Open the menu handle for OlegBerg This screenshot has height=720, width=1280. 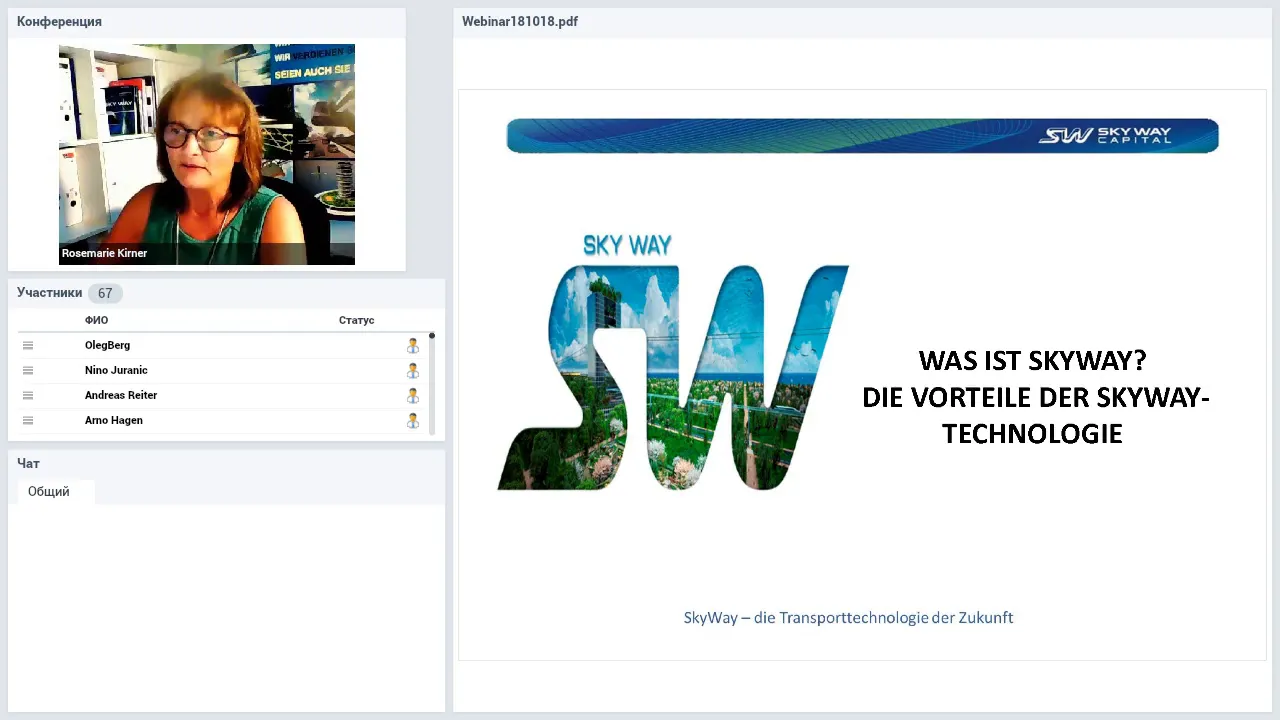point(28,346)
